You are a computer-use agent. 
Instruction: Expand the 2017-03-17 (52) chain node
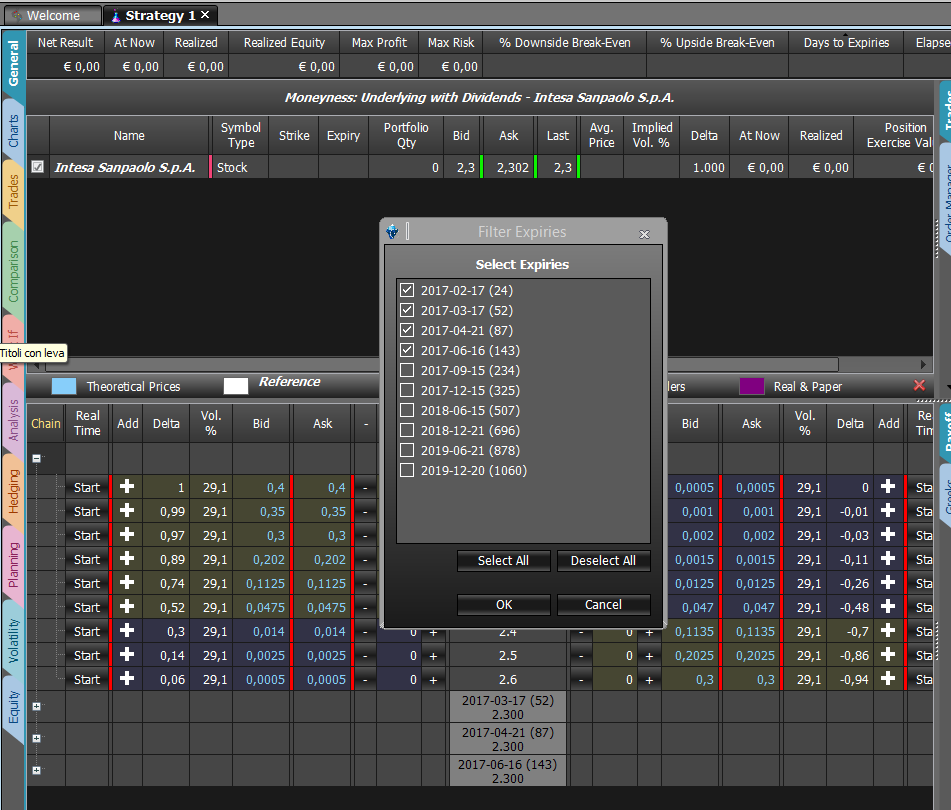tap(36, 706)
